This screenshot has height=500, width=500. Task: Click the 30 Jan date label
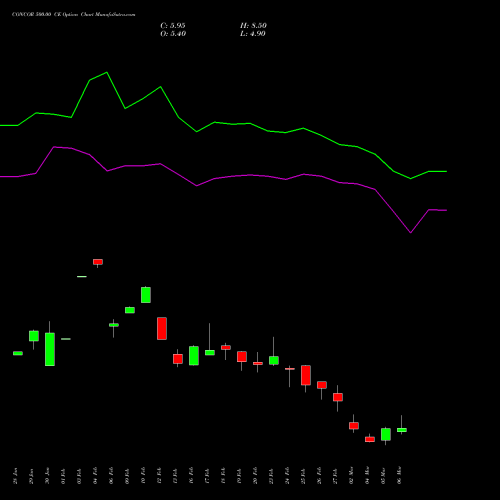pyautogui.click(x=47, y=476)
